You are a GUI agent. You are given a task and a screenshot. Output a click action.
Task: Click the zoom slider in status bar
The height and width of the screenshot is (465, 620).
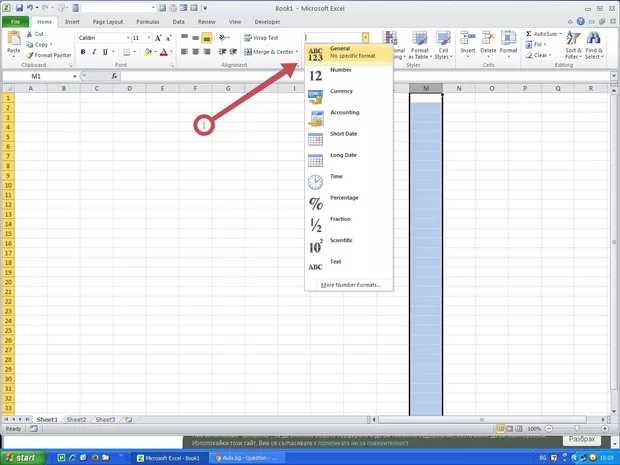tap(577, 428)
